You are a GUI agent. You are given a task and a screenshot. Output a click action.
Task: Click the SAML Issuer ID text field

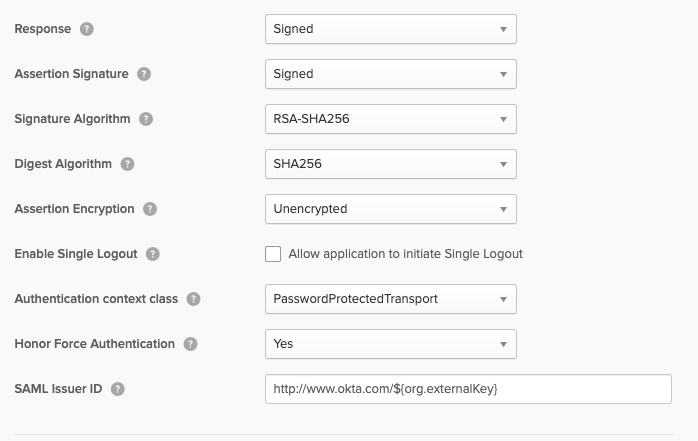click(x=468, y=389)
